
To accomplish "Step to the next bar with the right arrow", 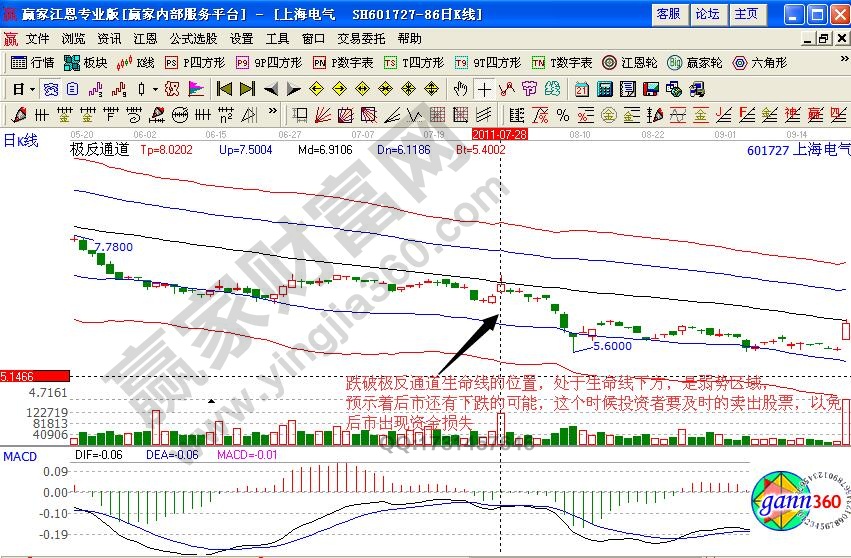I will click(x=294, y=89).
